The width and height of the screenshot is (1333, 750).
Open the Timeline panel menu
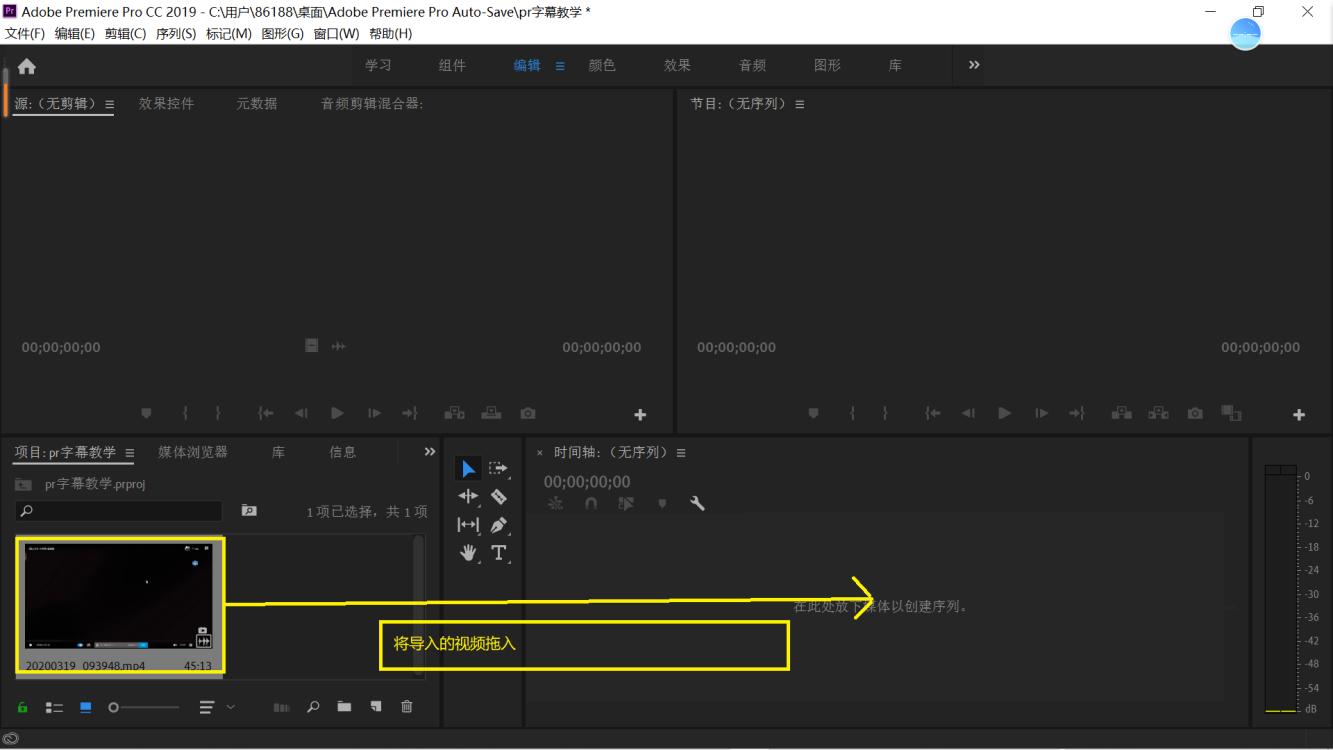(x=679, y=452)
